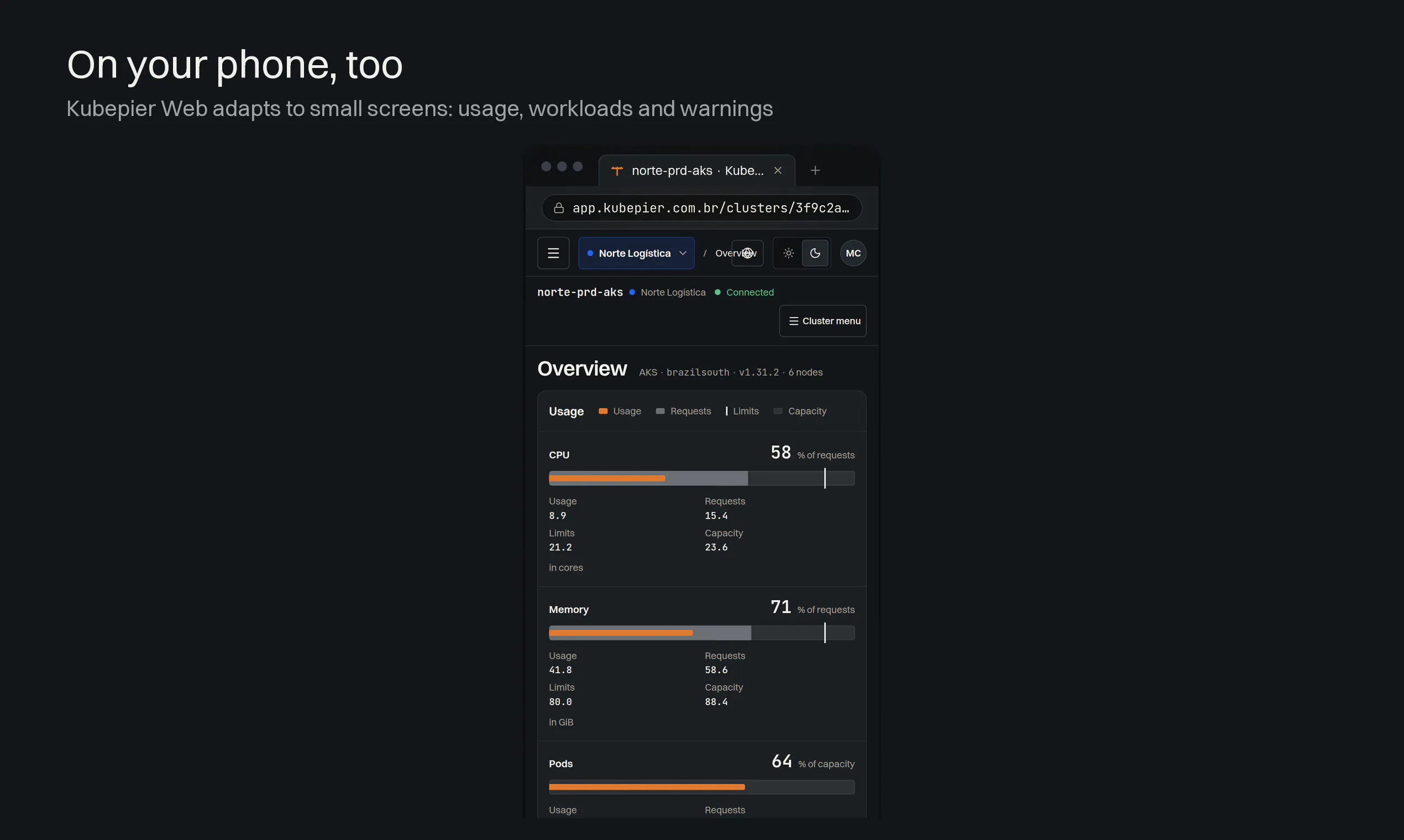Click Memory Usage value 41.8
Screen dimensions: 1404x840
pos(560,670)
